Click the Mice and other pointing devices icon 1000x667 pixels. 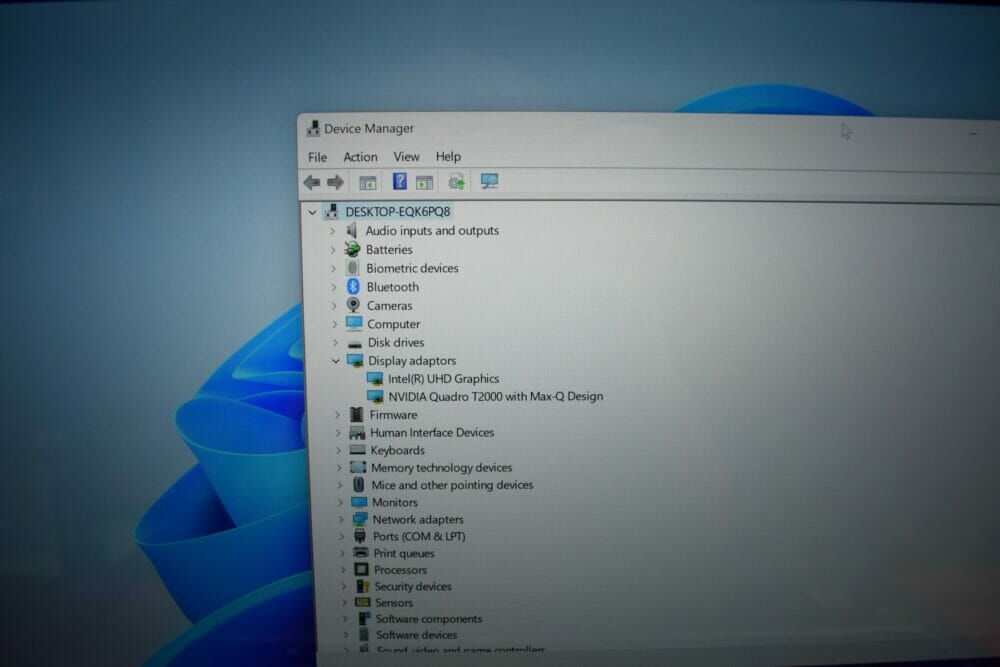click(359, 485)
